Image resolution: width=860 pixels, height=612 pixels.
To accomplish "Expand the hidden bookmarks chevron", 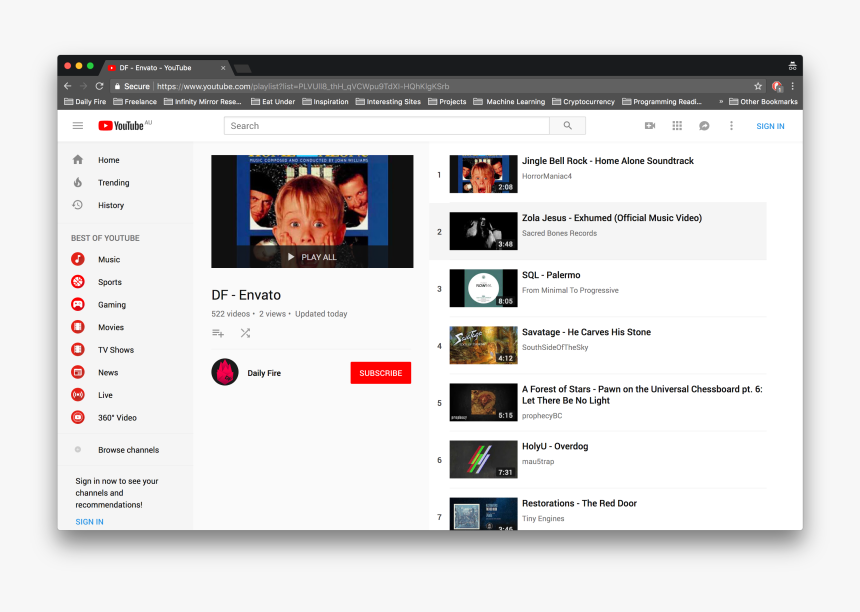I will point(721,101).
